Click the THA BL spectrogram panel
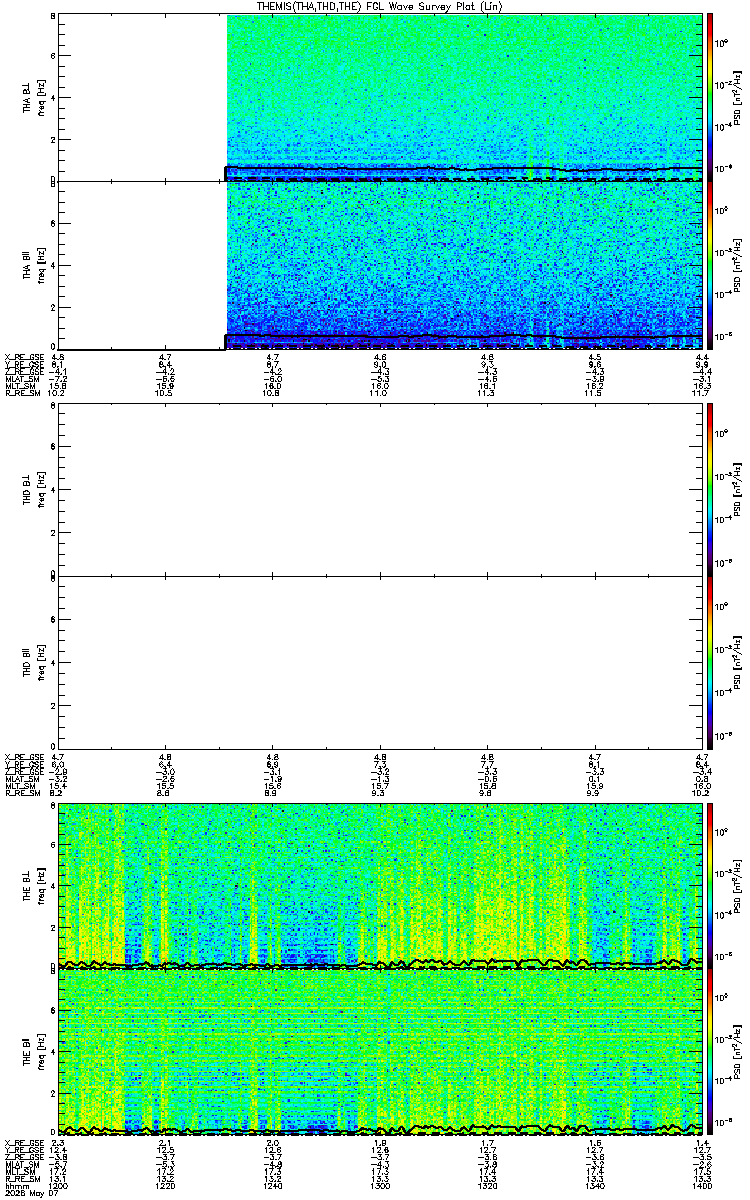Viewport: 750px width, 1200px height. [x=379, y=97]
